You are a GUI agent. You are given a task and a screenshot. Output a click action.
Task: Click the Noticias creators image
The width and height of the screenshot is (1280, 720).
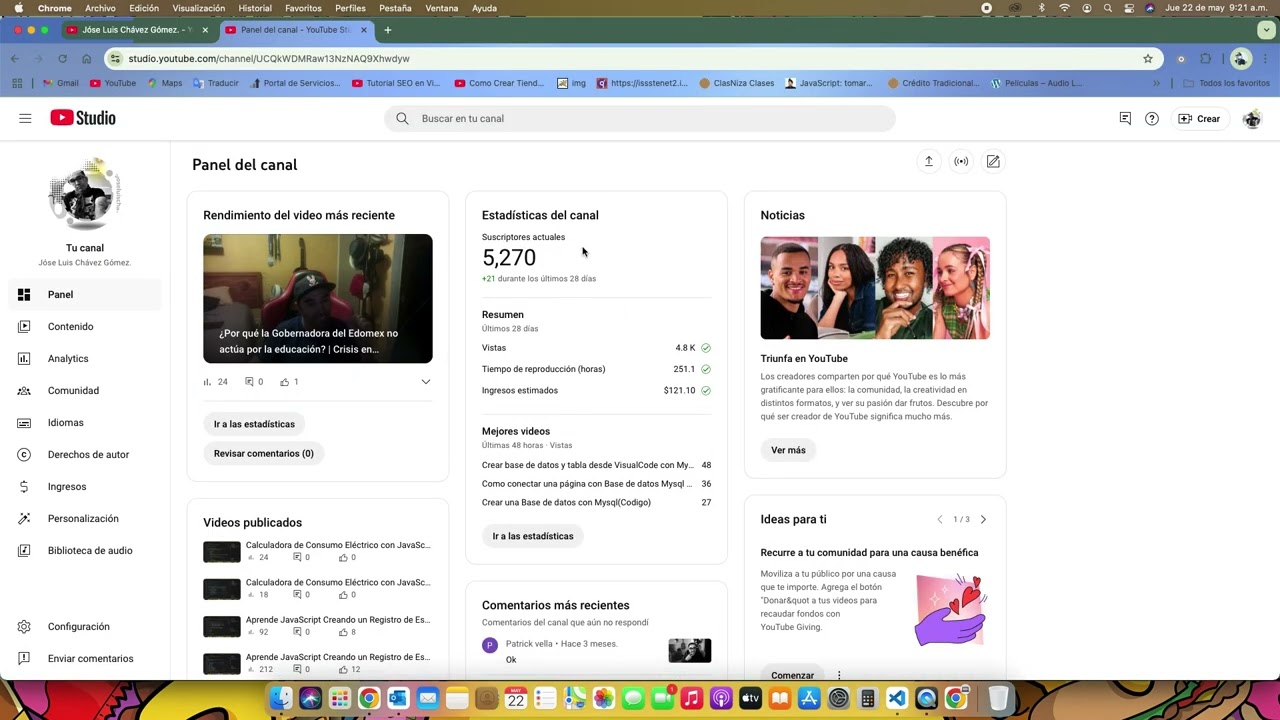click(x=875, y=288)
